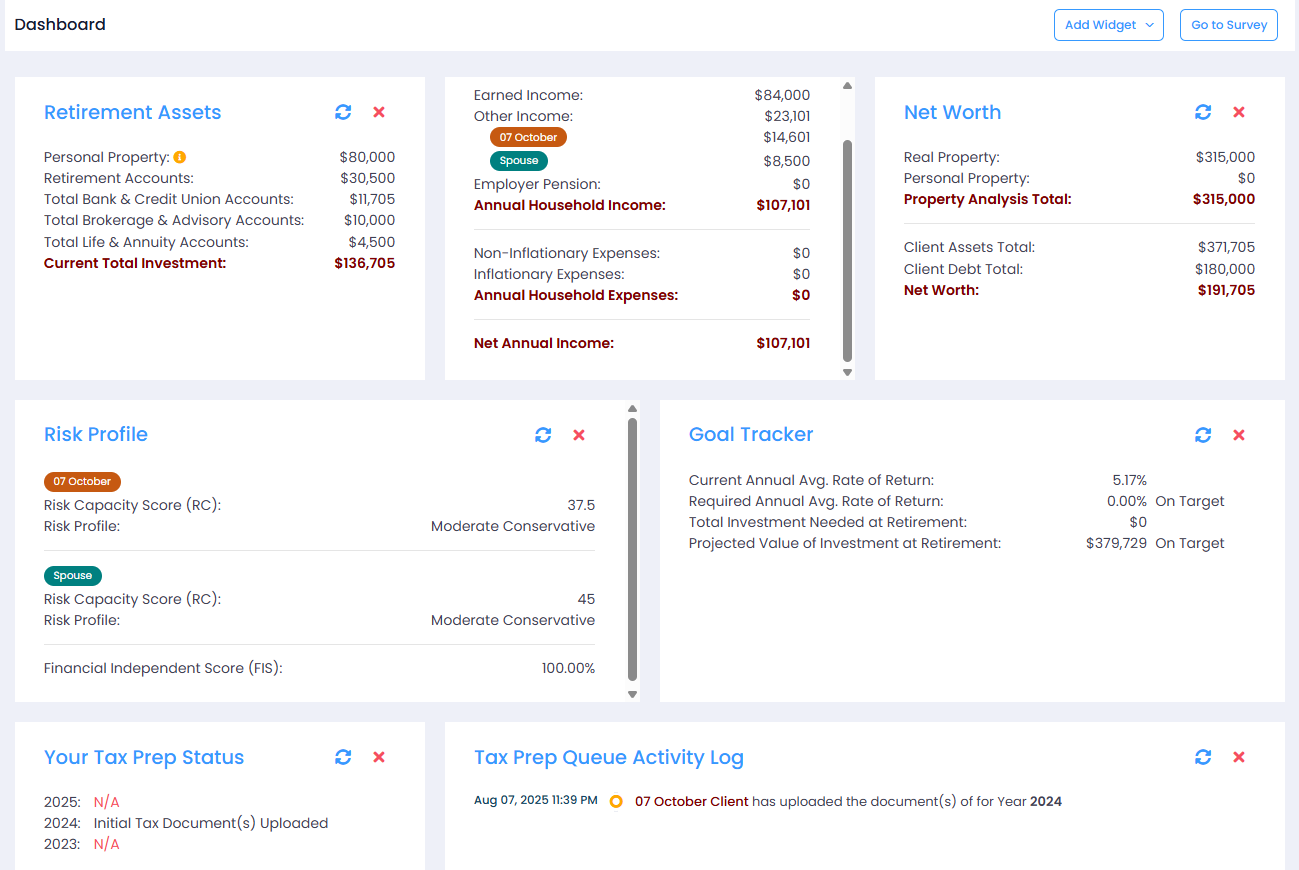This screenshot has width=1299, height=870.
Task: Select the Spouse badge in Risk Profile
Action: [72, 575]
